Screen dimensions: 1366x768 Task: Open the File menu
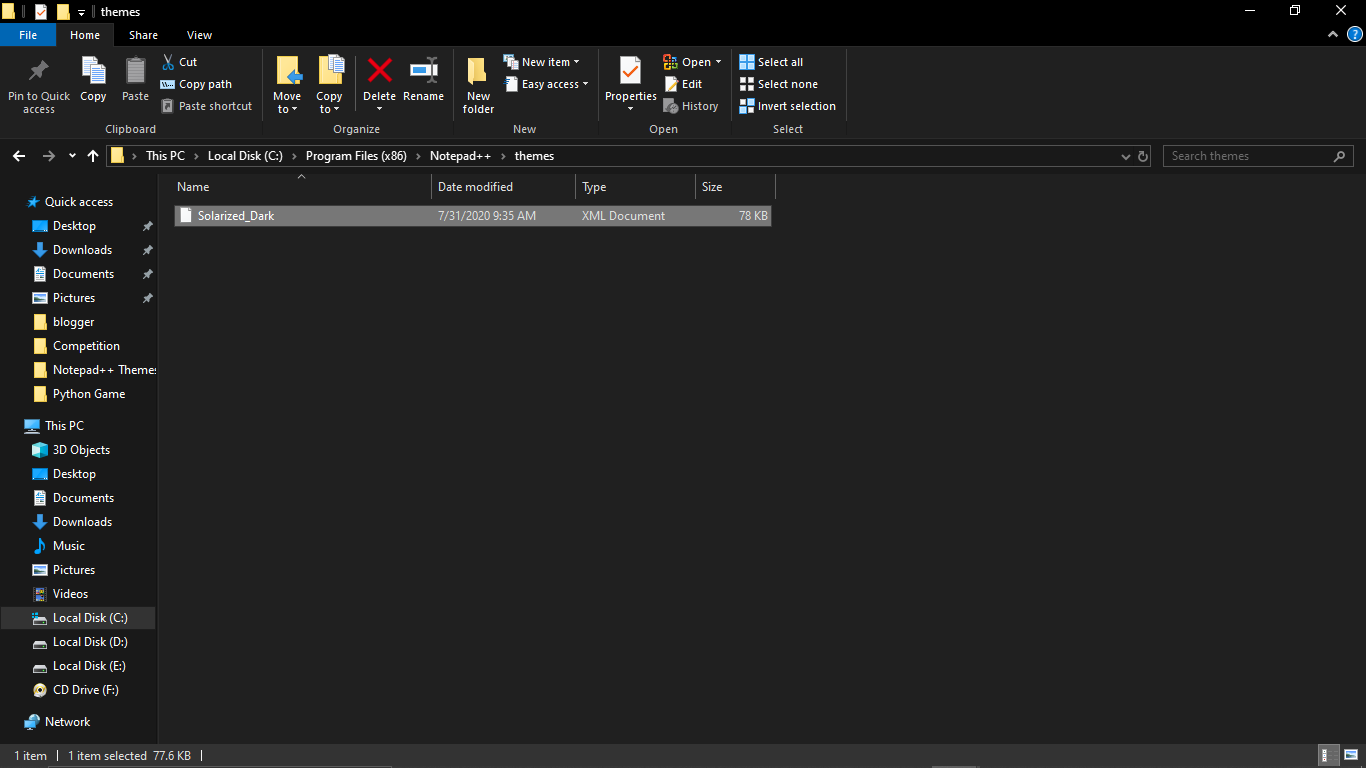[x=28, y=34]
